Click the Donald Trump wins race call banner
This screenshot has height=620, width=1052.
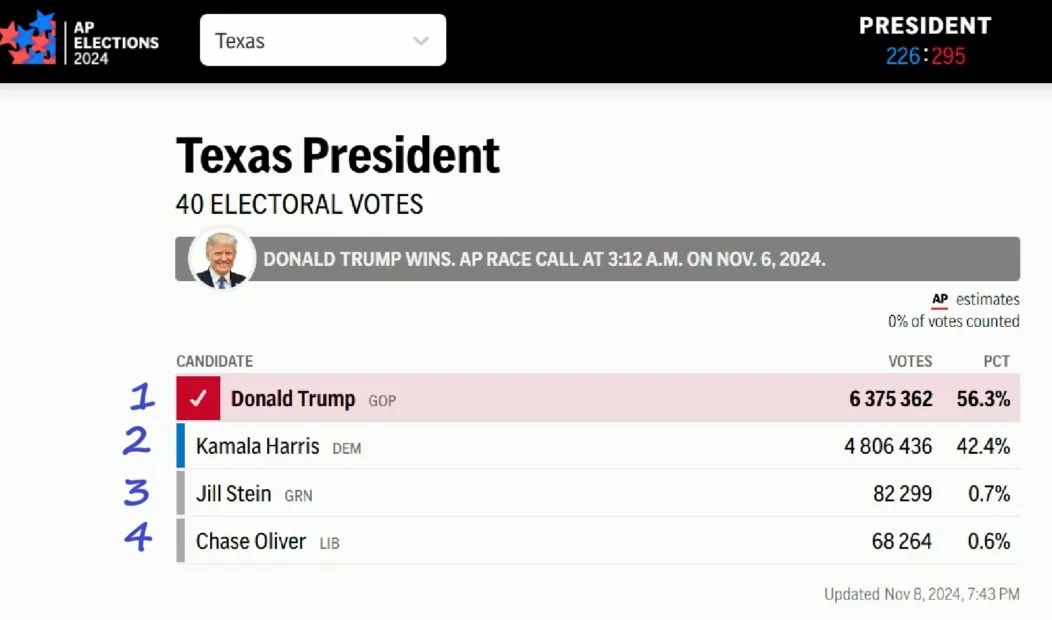coord(598,259)
